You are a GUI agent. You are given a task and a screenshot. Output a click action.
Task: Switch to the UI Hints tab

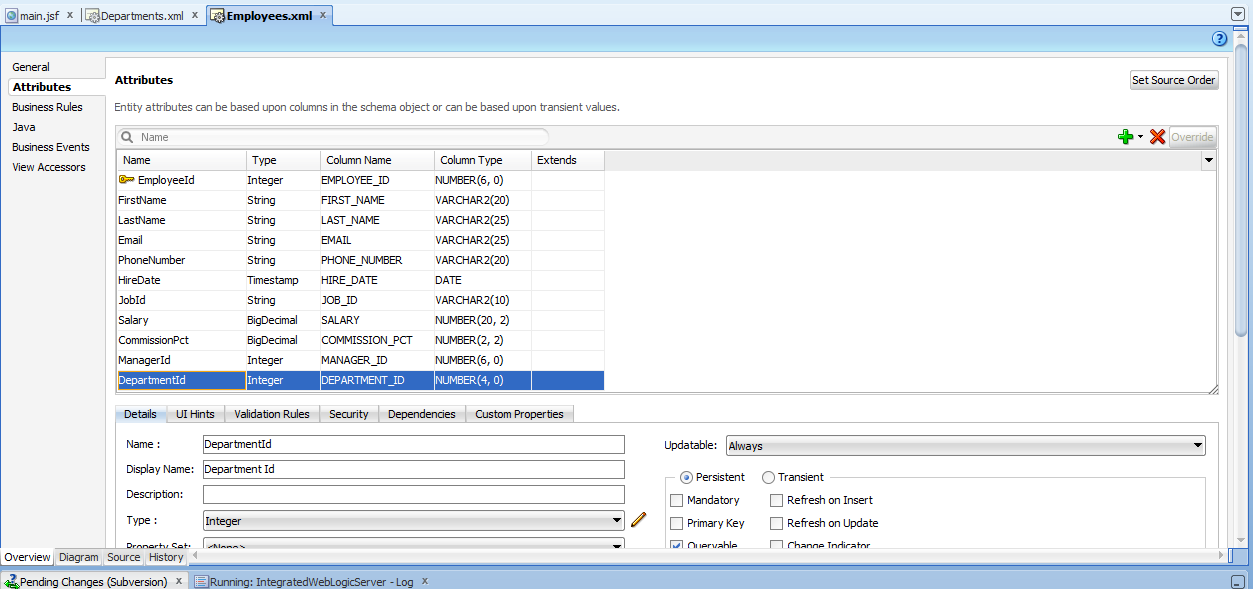pos(194,414)
